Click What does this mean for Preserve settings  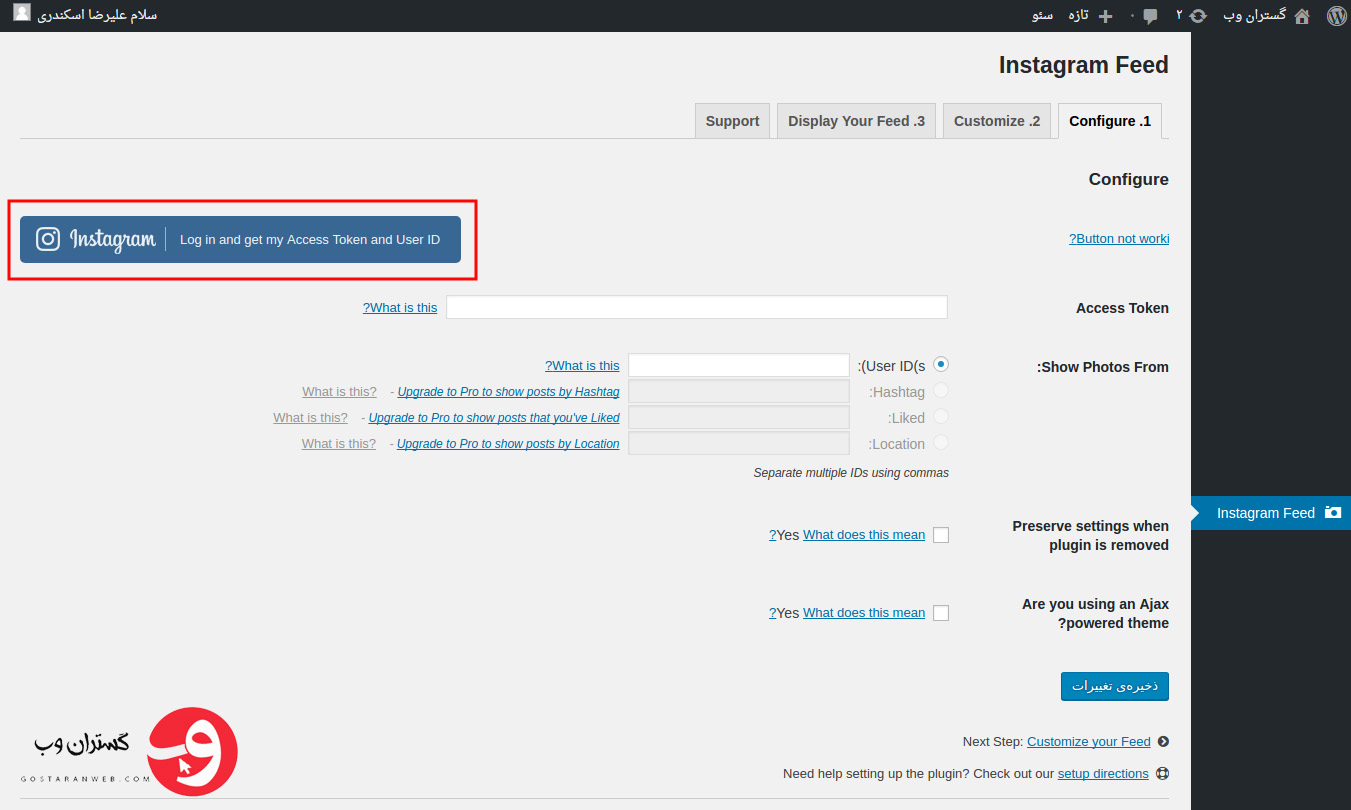[x=864, y=535]
